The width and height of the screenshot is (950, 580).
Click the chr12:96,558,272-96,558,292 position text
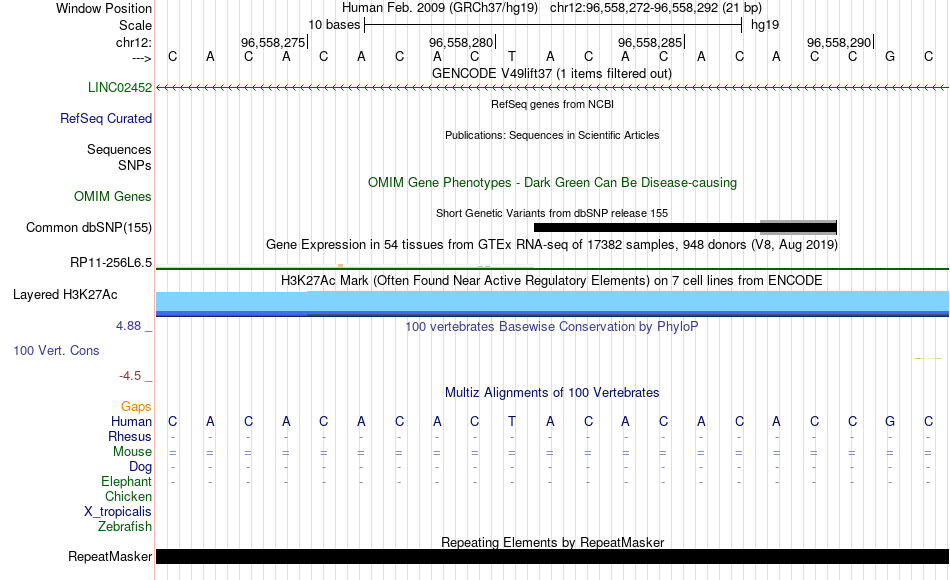[634, 8]
